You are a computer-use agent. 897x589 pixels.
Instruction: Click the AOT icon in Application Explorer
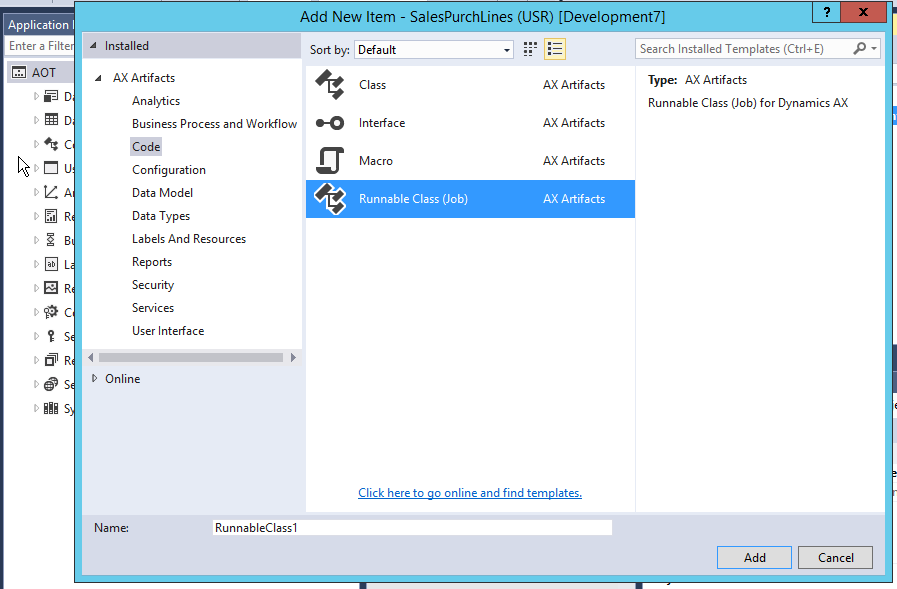click(x=18, y=71)
